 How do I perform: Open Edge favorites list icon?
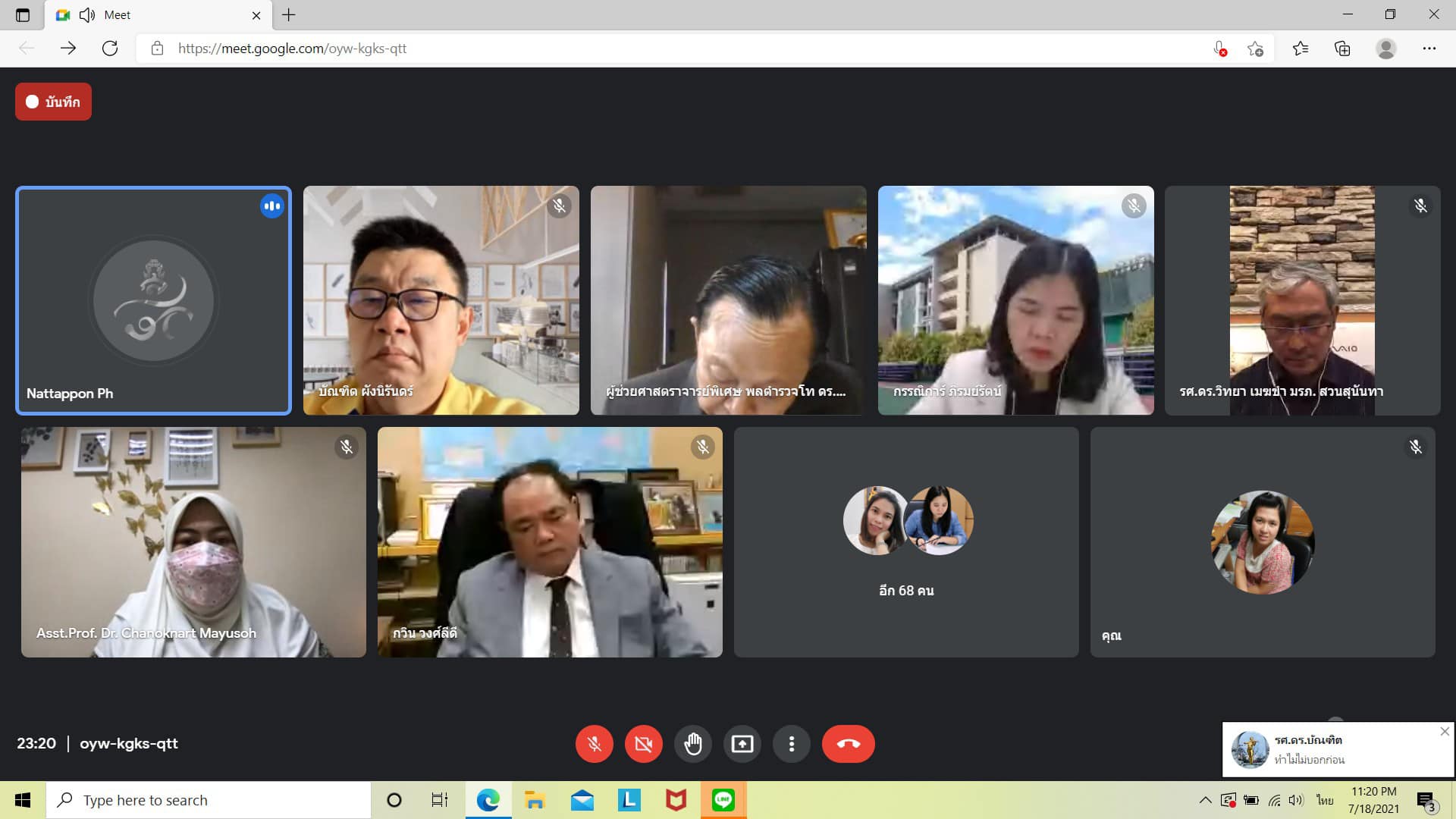click(1301, 49)
